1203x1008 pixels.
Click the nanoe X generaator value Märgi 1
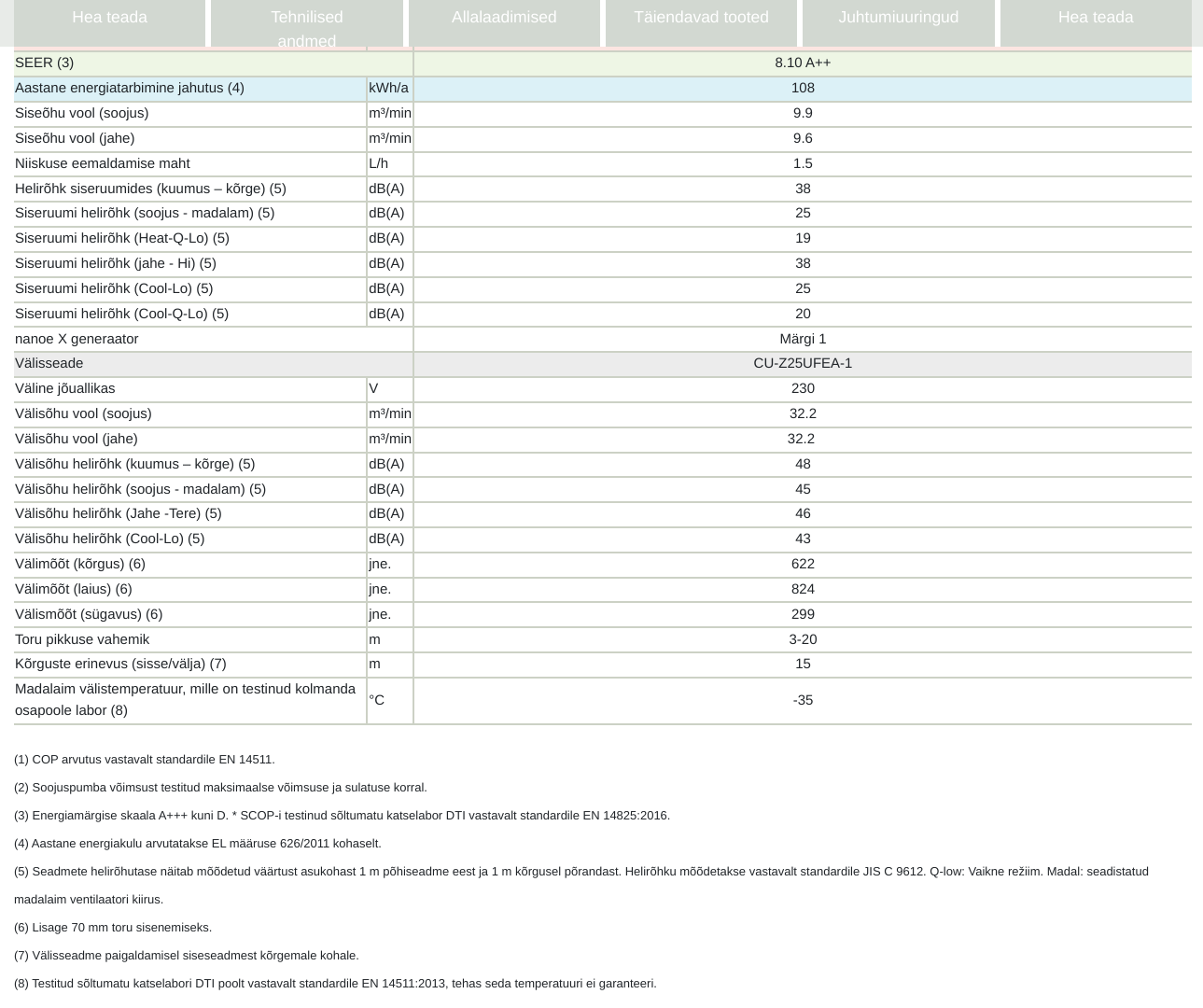pyautogui.click(x=802, y=339)
